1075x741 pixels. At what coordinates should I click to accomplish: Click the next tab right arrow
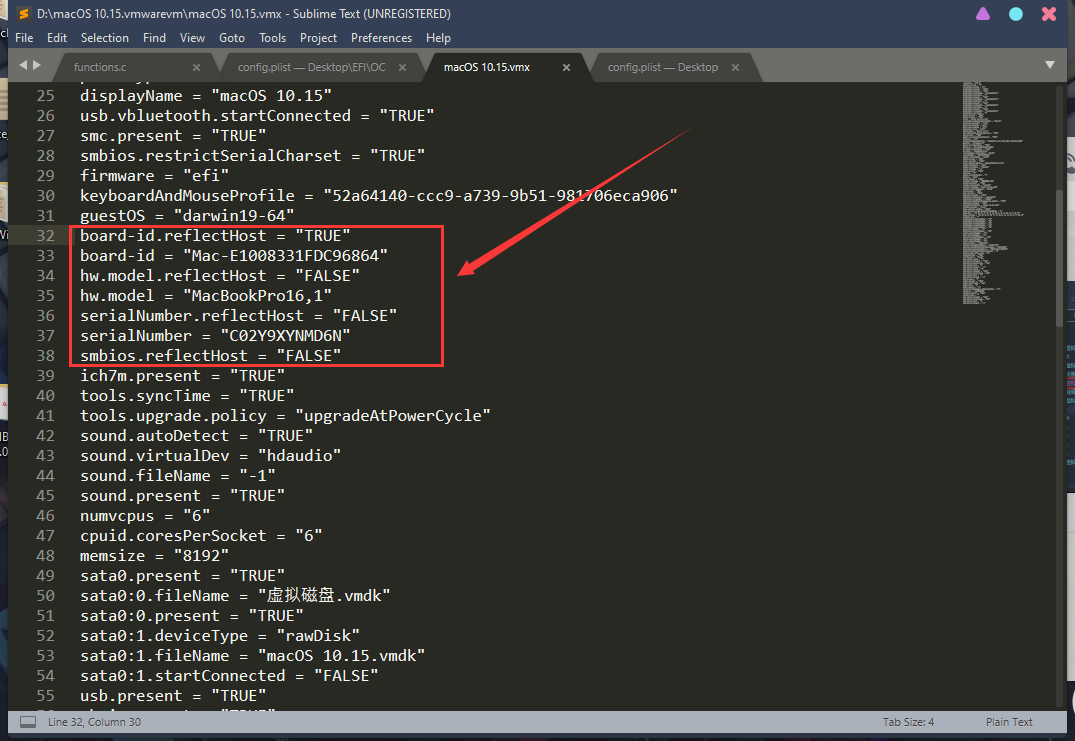coord(37,65)
